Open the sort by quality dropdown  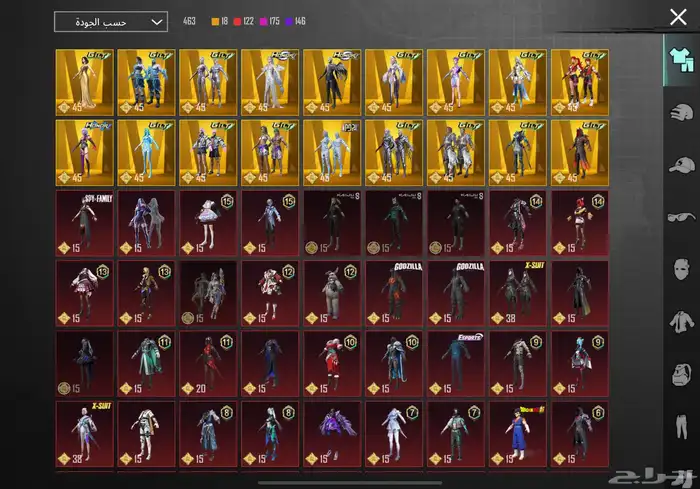tap(111, 22)
